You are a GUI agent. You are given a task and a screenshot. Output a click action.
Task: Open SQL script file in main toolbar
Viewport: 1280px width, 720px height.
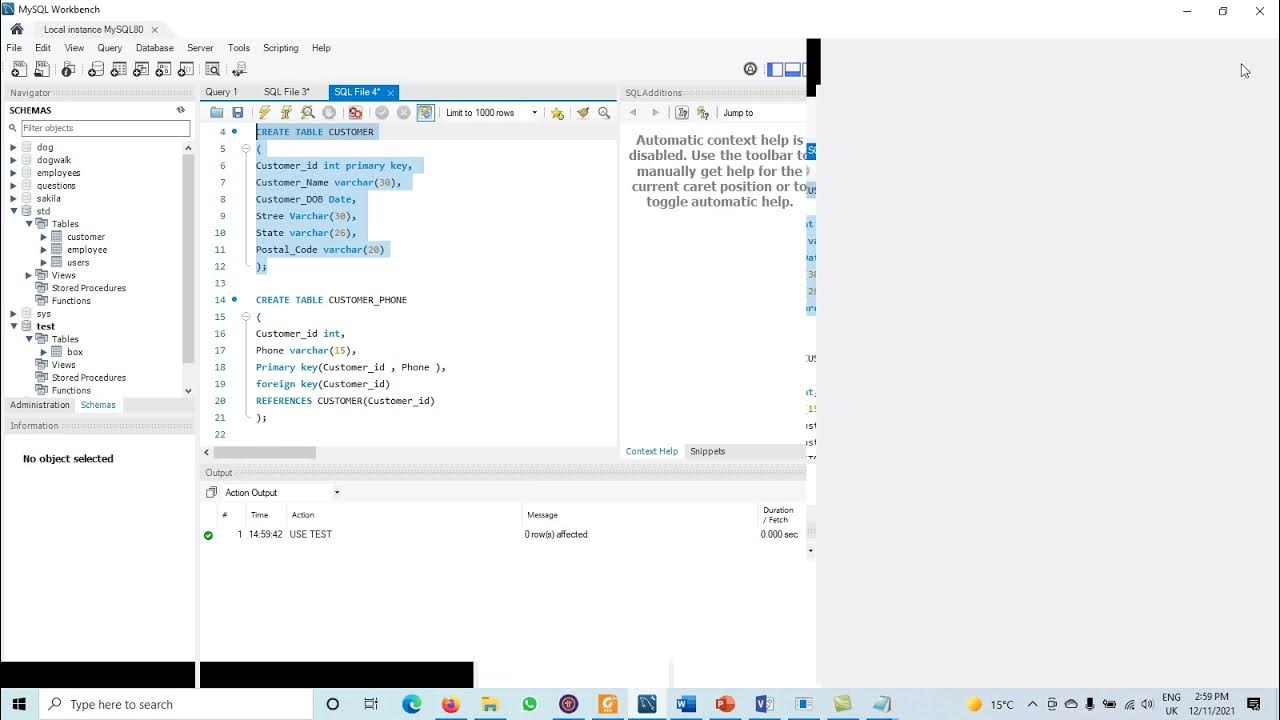(42, 69)
